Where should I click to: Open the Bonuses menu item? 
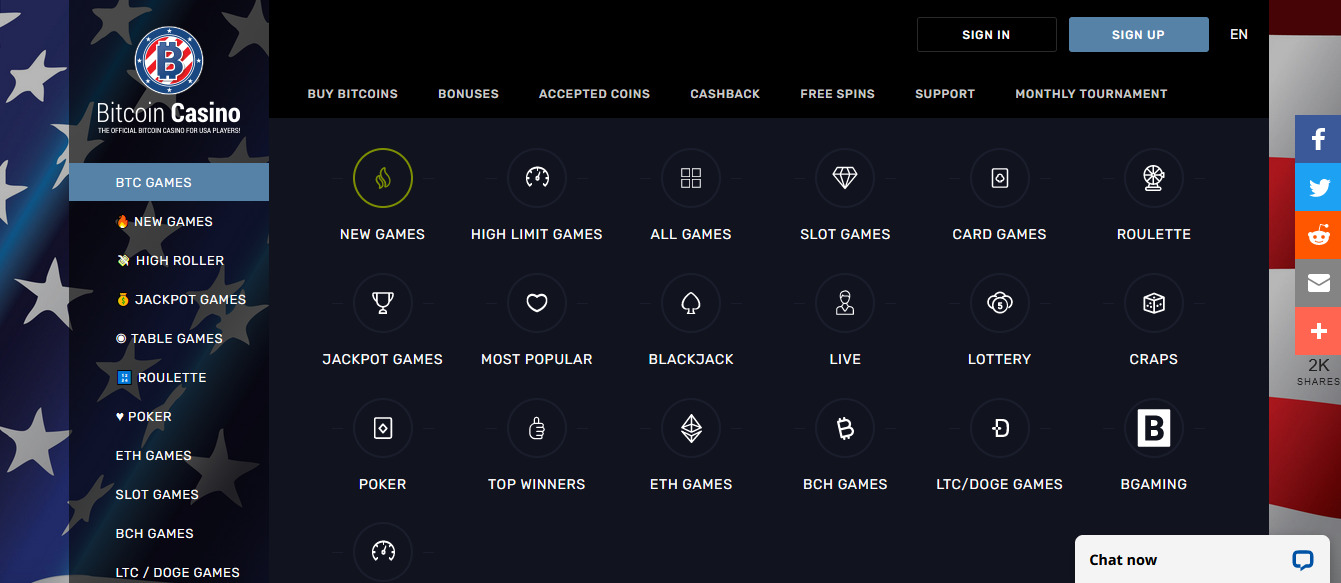(x=468, y=94)
